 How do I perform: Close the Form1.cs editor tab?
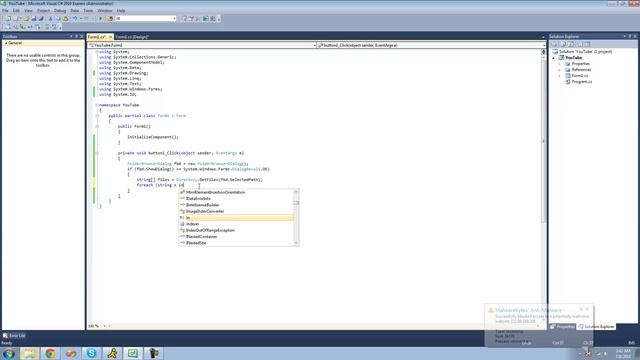pos(110,37)
